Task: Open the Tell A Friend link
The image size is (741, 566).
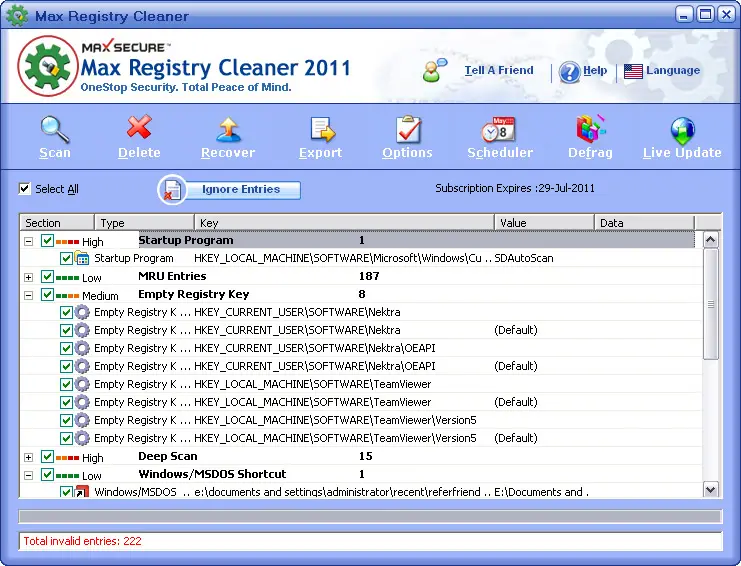Action: [x=499, y=70]
